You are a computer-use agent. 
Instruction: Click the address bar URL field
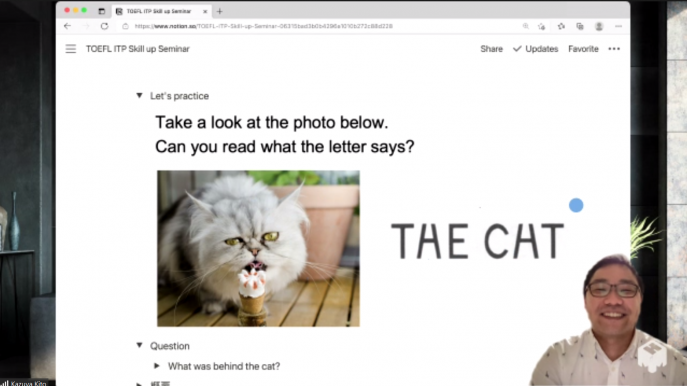(320, 26)
